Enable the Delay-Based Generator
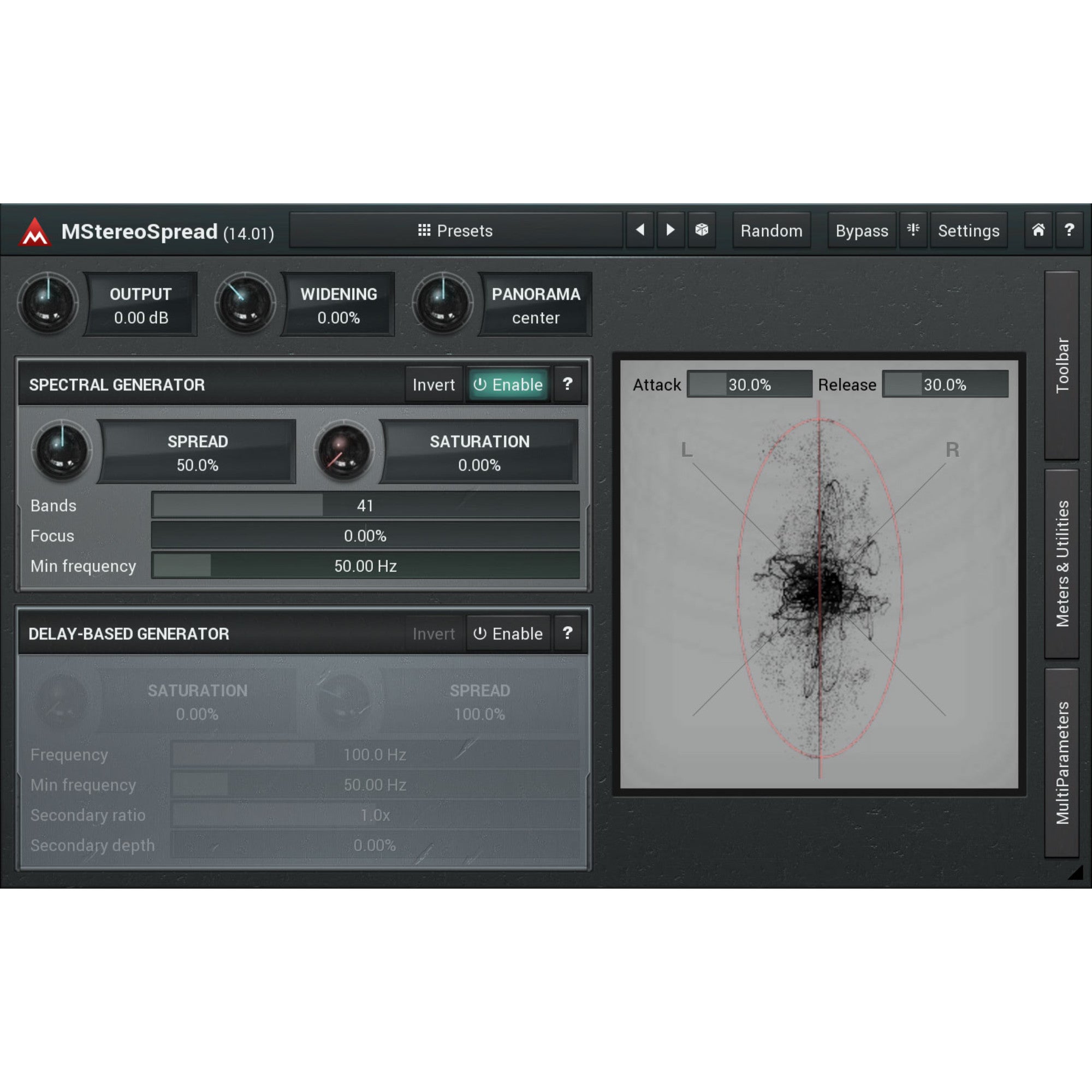 [x=508, y=633]
